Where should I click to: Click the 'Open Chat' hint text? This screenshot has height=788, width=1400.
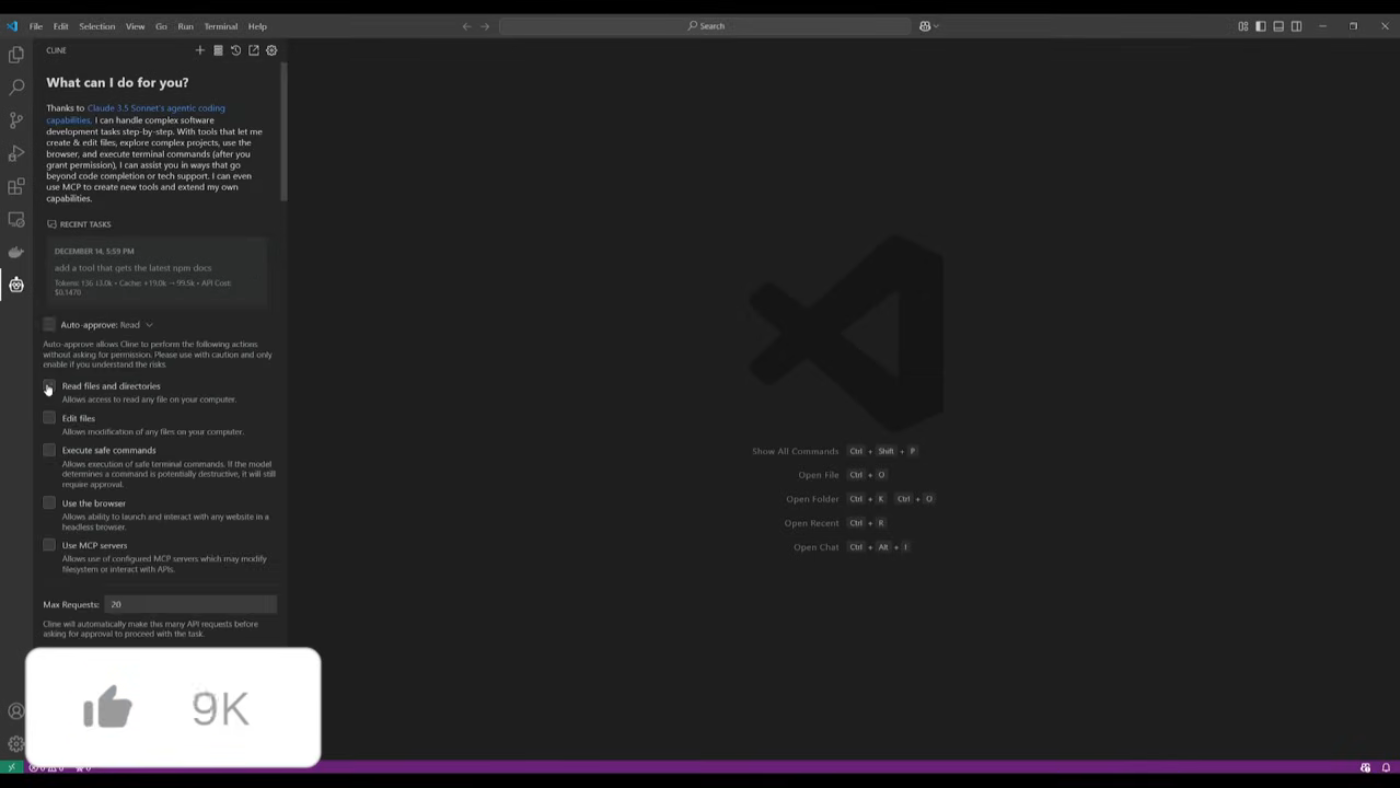pos(816,547)
